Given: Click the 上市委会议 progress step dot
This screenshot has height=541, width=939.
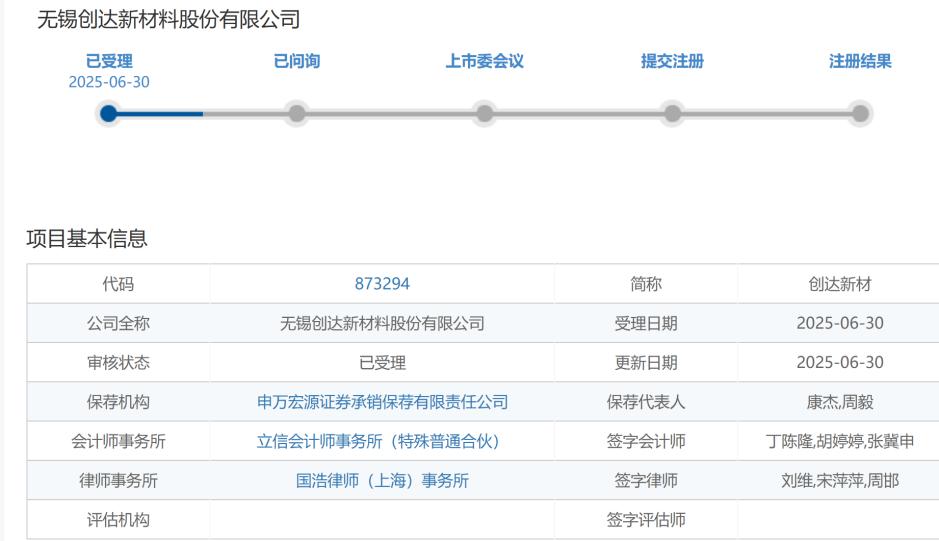Looking at the screenshot, I should click(484, 113).
